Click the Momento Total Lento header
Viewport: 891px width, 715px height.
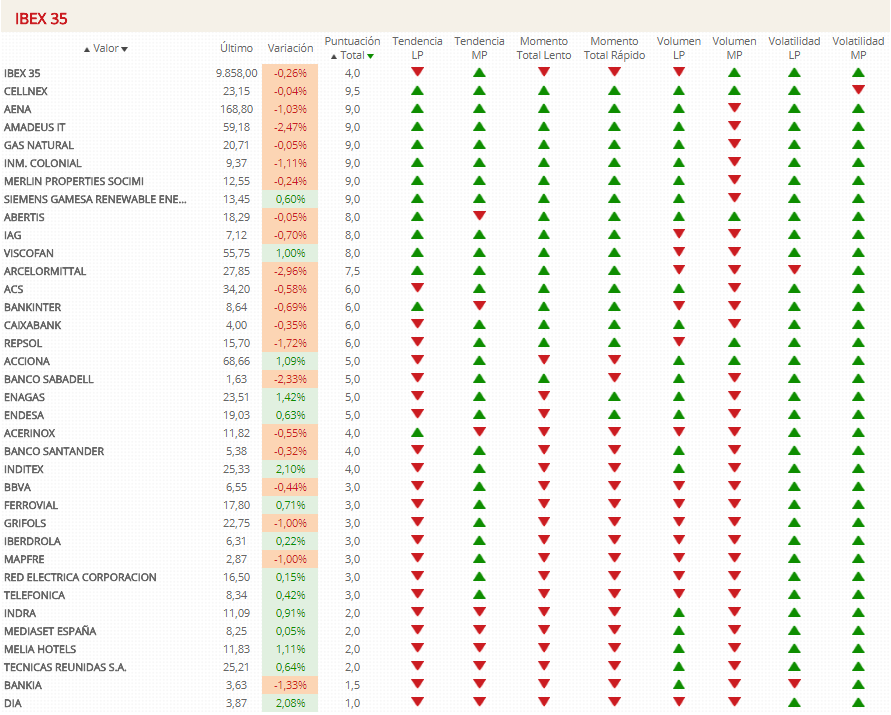pos(544,48)
